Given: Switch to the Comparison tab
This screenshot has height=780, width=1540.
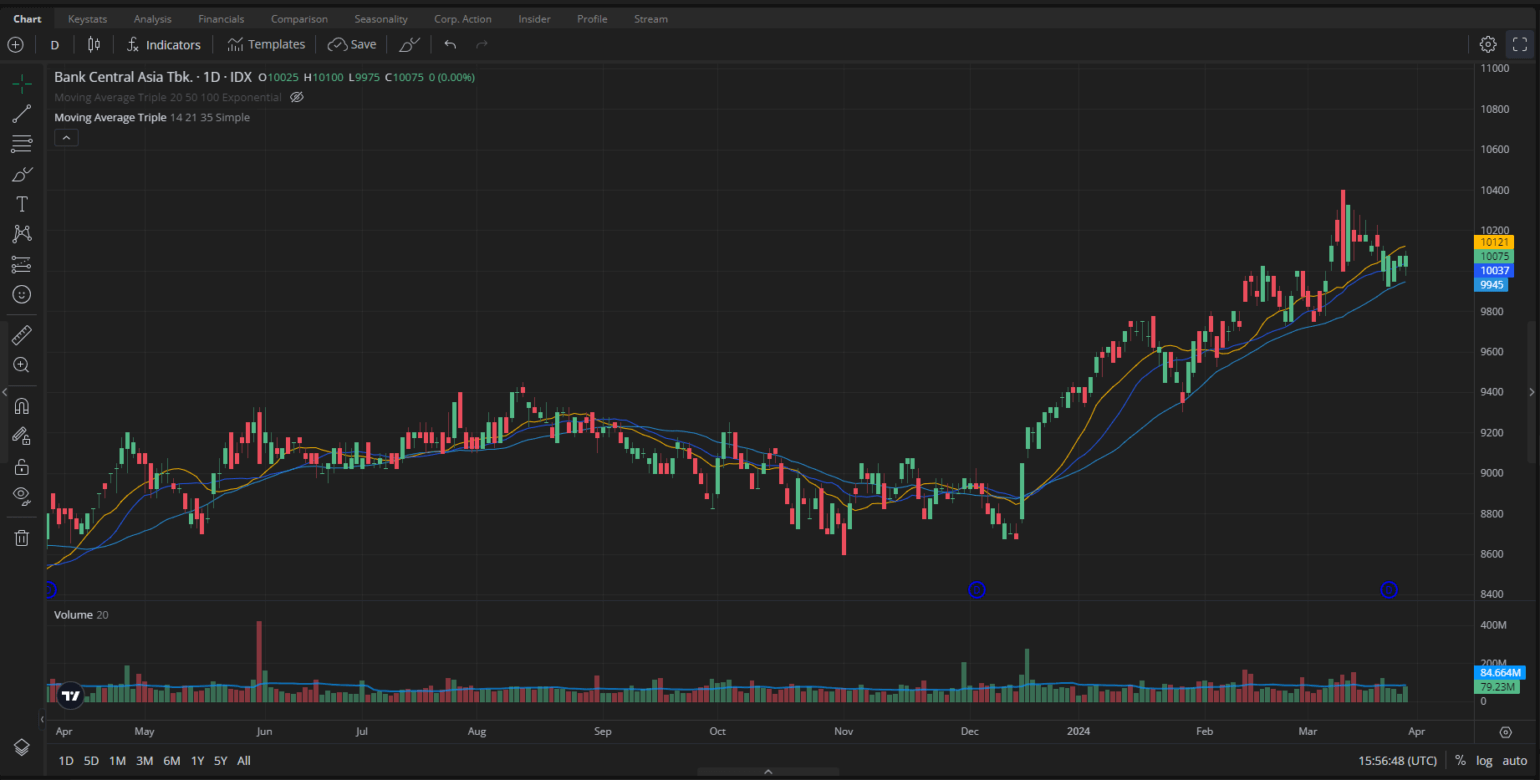Looking at the screenshot, I should click(299, 19).
